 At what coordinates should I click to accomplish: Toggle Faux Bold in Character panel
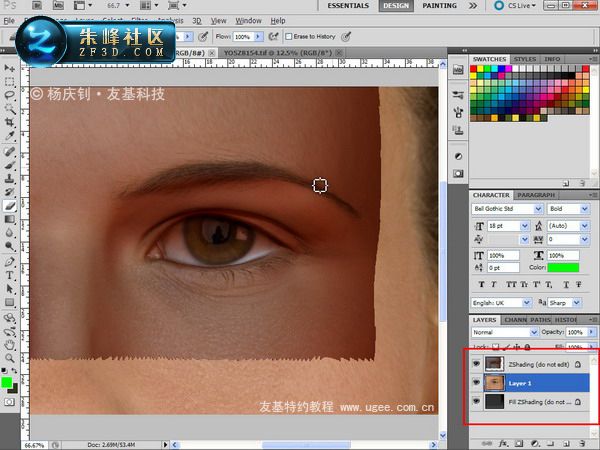[x=481, y=284]
